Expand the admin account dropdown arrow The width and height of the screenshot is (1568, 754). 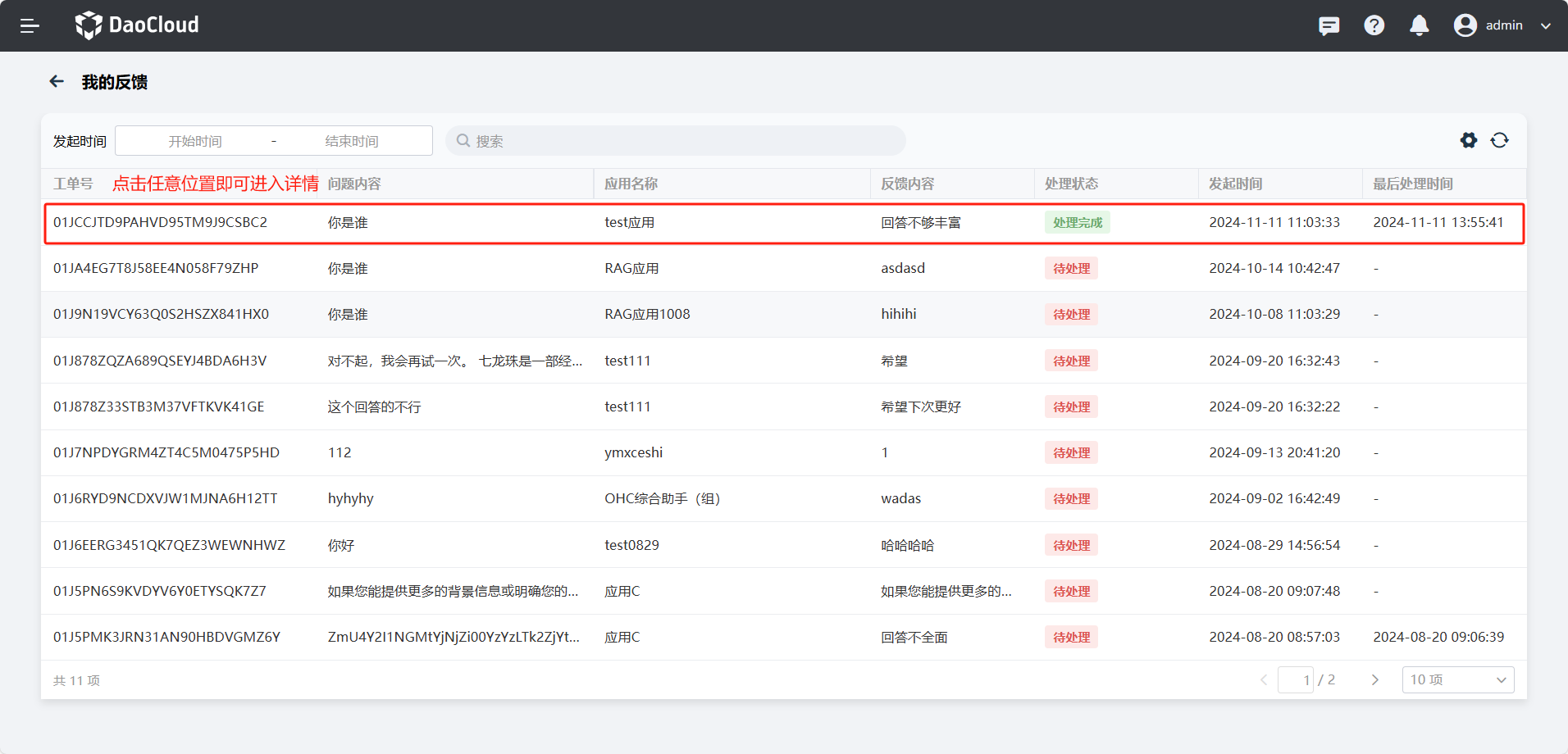tap(1546, 25)
